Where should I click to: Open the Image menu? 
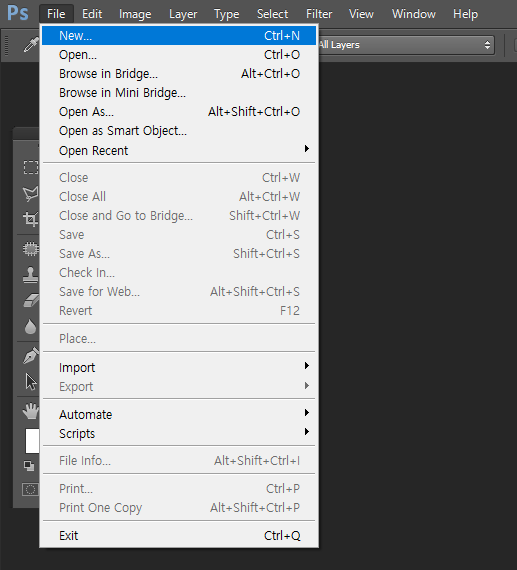point(135,14)
